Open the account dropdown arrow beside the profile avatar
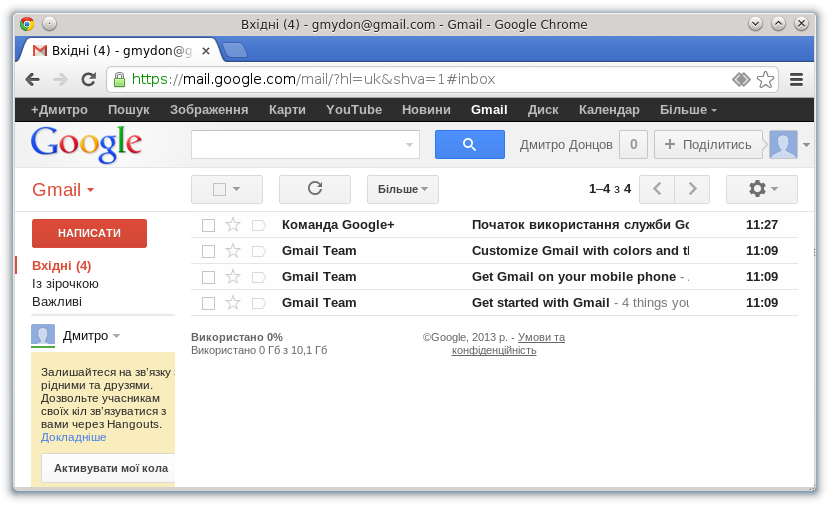Screen dimensions: 832x508 pos(806,145)
